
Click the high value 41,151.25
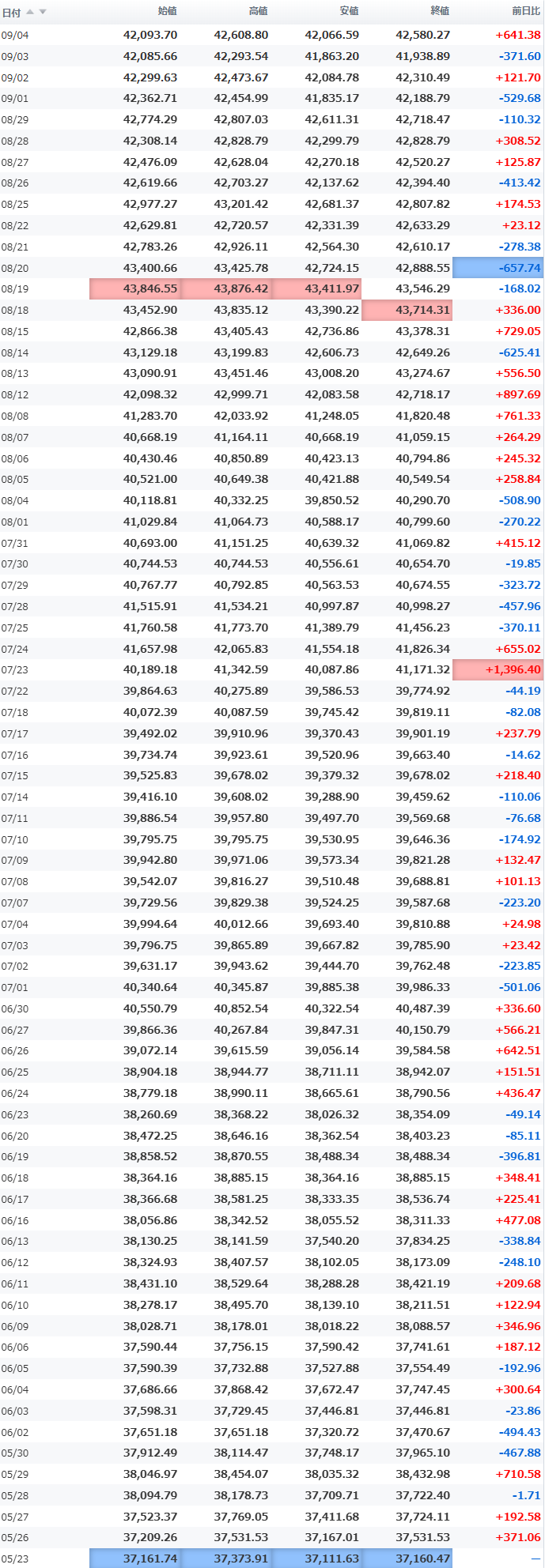coord(241,544)
